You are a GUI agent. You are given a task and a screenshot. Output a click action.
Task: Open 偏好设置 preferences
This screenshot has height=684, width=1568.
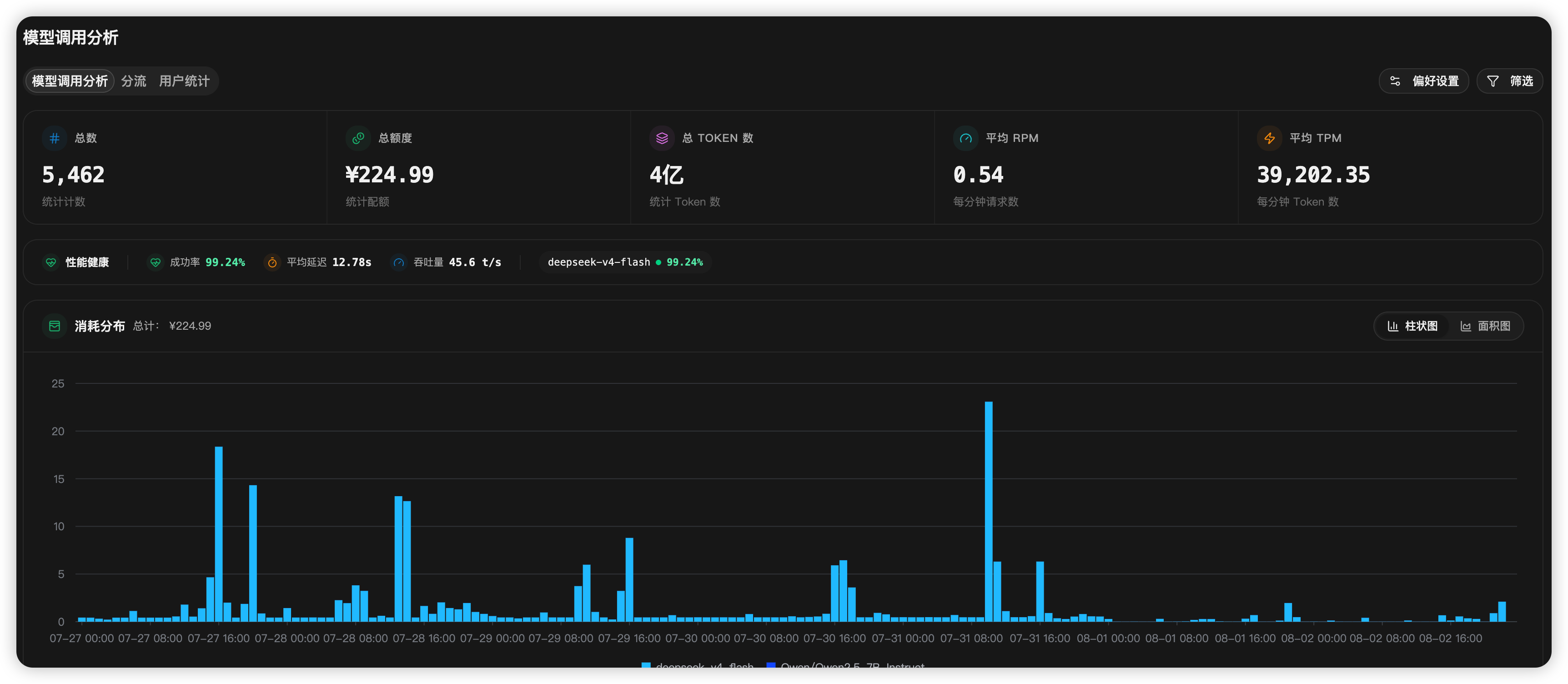tap(1424, 81)
